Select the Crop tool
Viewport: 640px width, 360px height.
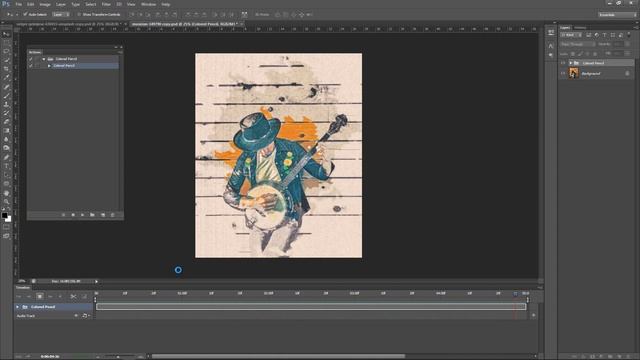6,69
